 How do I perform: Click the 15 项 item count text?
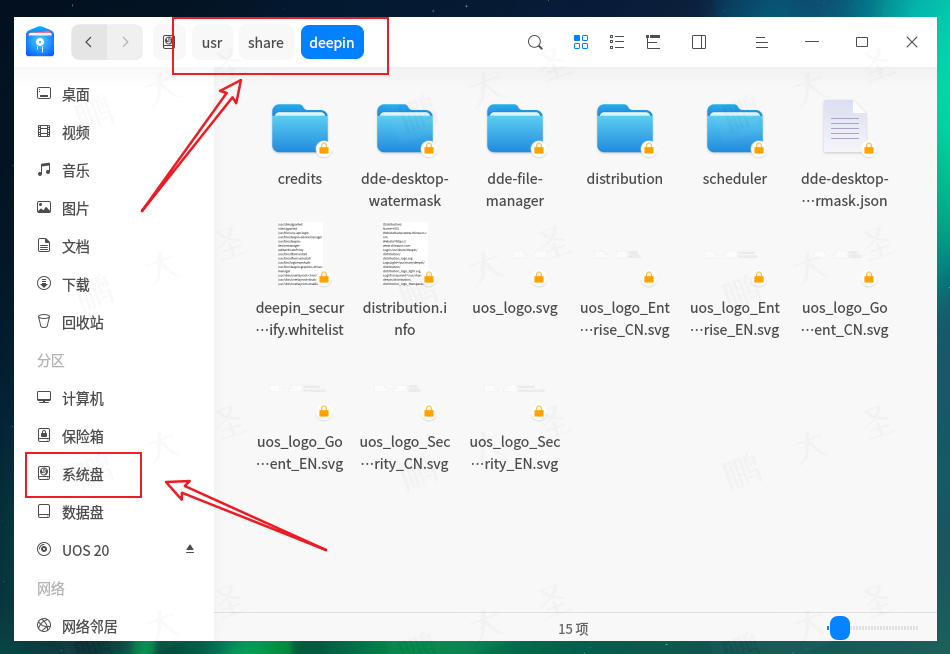(573, 629)
